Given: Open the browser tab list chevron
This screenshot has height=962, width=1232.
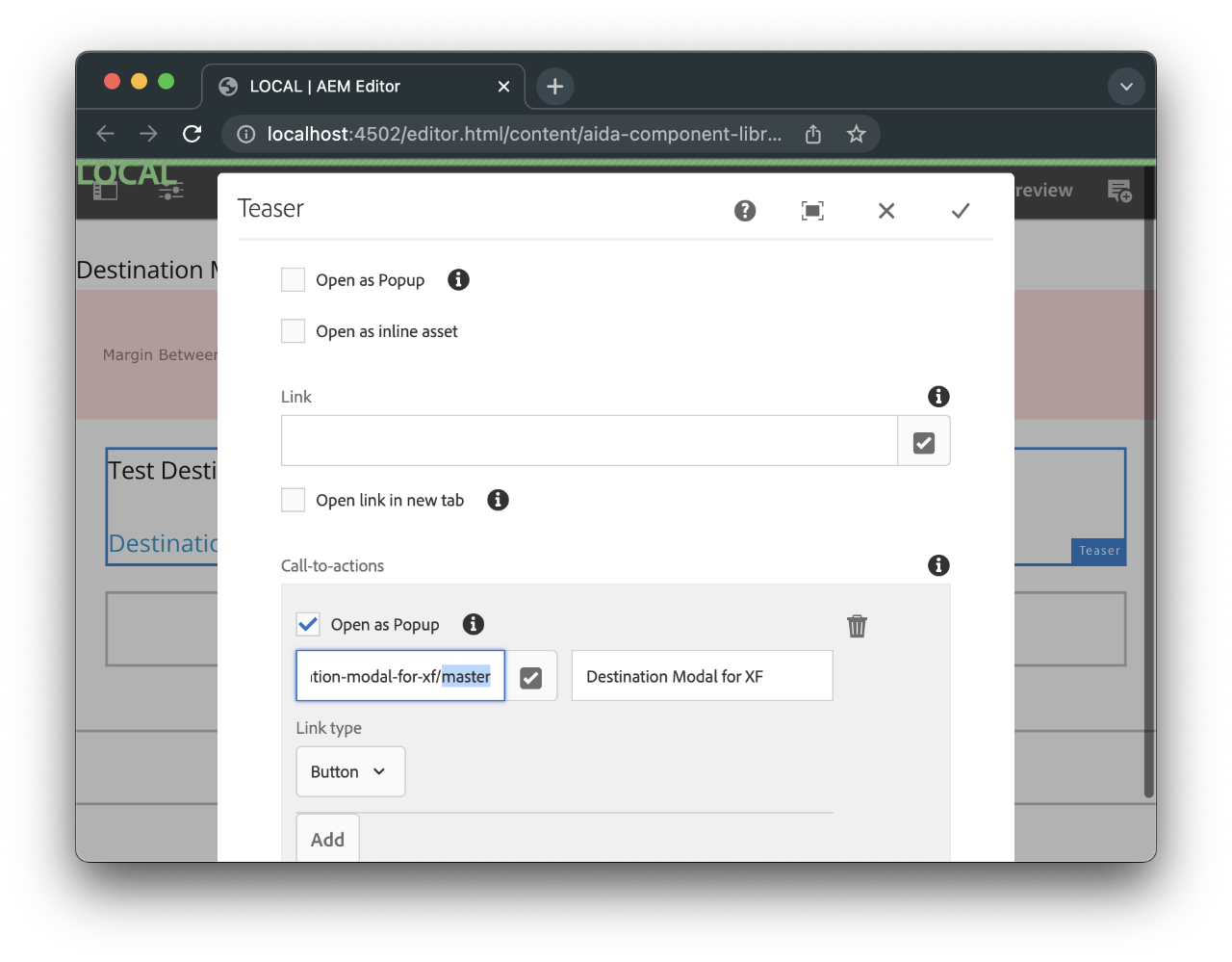Looking at the screenshot, I should 1126,87.
